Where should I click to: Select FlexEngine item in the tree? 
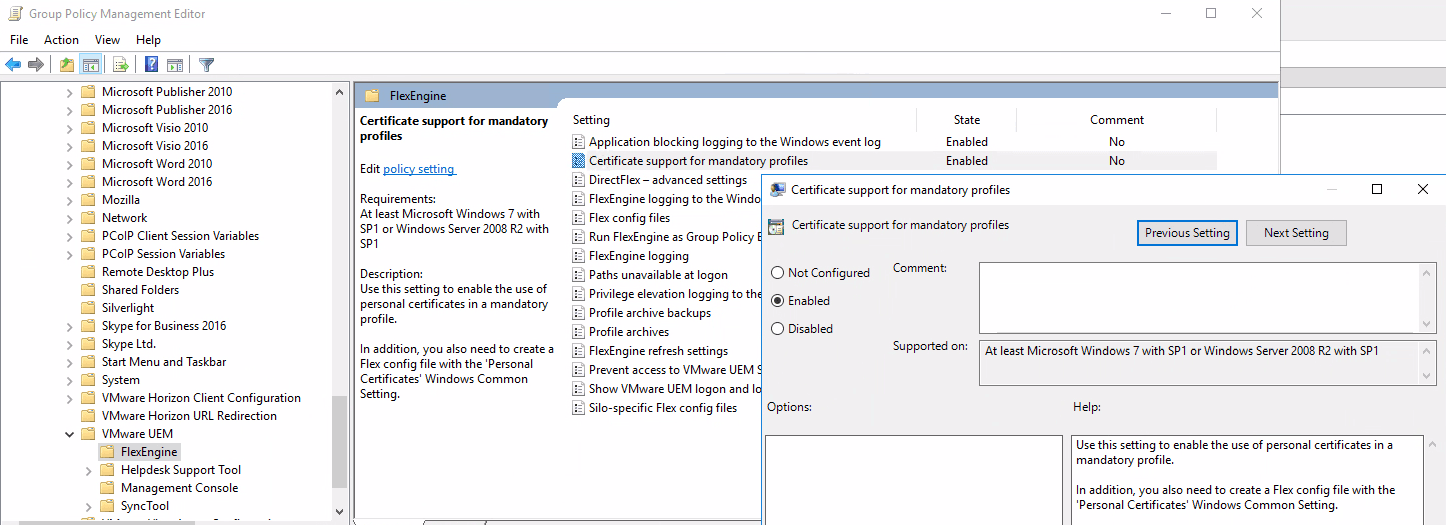[x=148, y=452]
